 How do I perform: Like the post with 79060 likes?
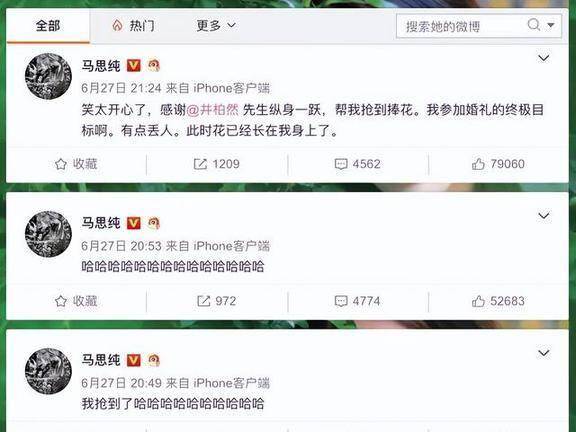pos(498,164)
